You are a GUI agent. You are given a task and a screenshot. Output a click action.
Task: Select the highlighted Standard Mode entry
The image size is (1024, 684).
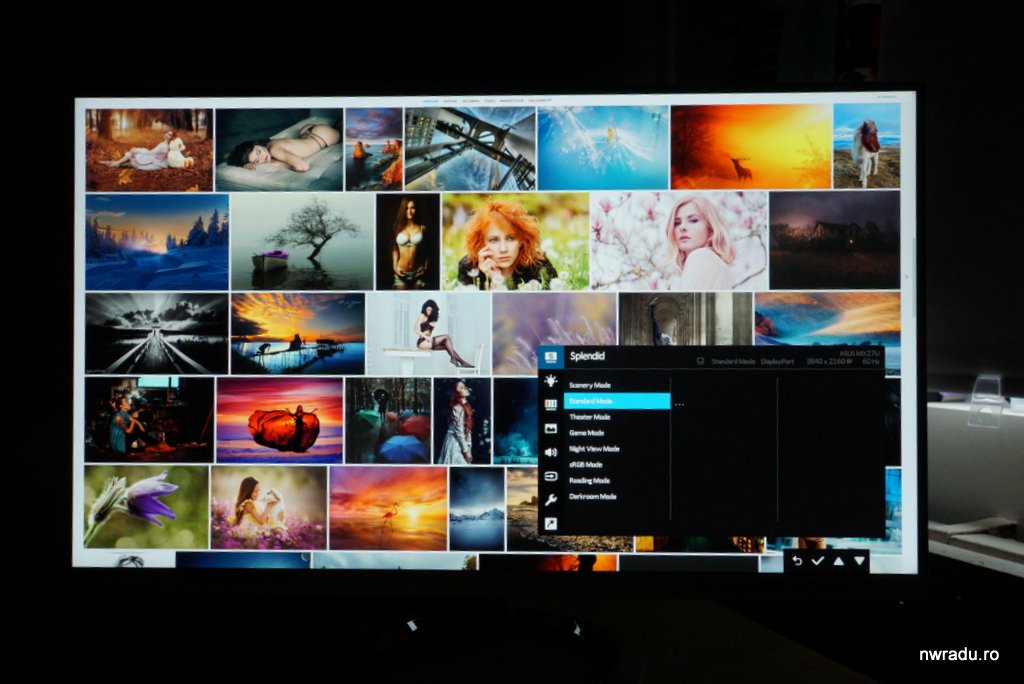tap(617, 401)
